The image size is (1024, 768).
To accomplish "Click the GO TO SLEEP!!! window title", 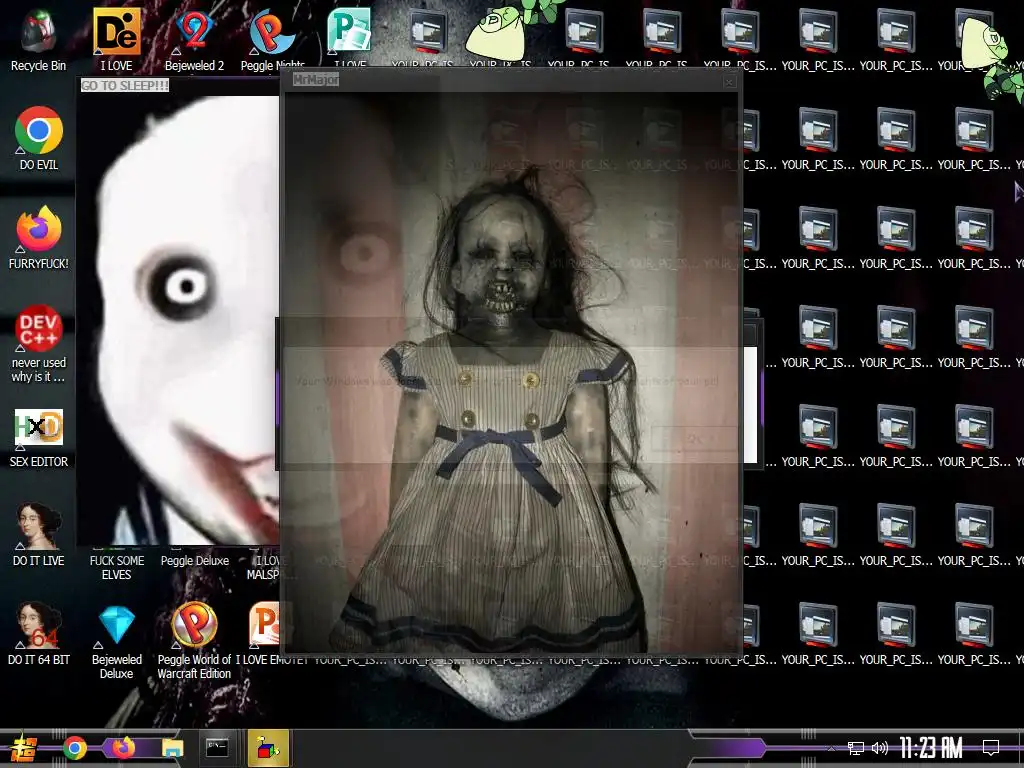I will pyautogui.click(x=125, y=86).
